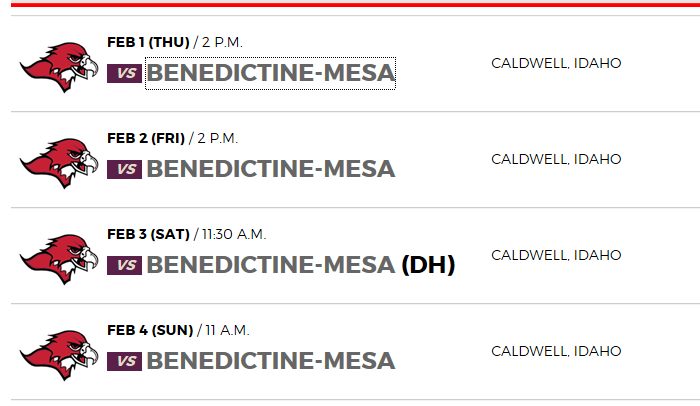Click the hawk logo next to the Feb 4 game

pos(59,354)
